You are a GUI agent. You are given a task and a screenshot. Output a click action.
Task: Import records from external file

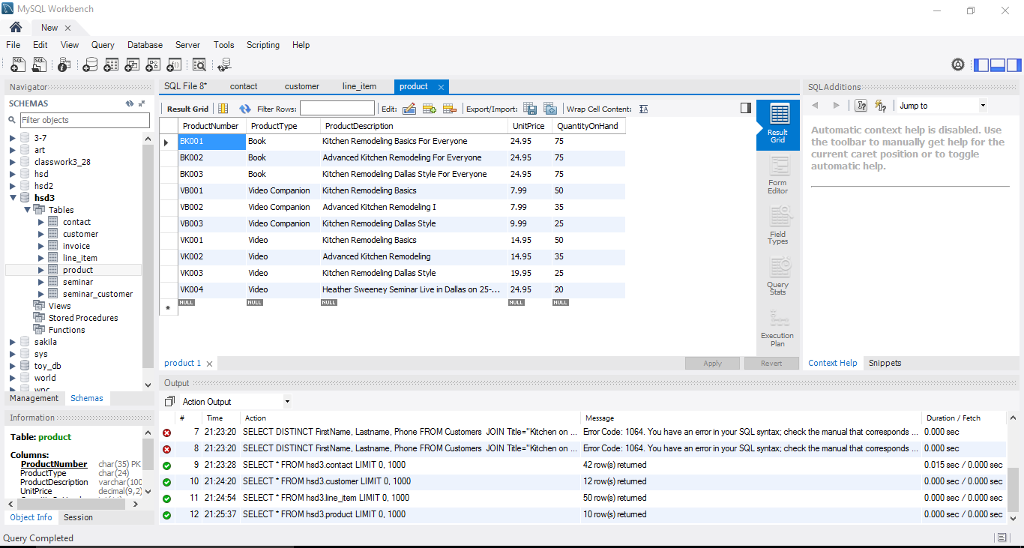pyautogui.click(x=551, y=109)
